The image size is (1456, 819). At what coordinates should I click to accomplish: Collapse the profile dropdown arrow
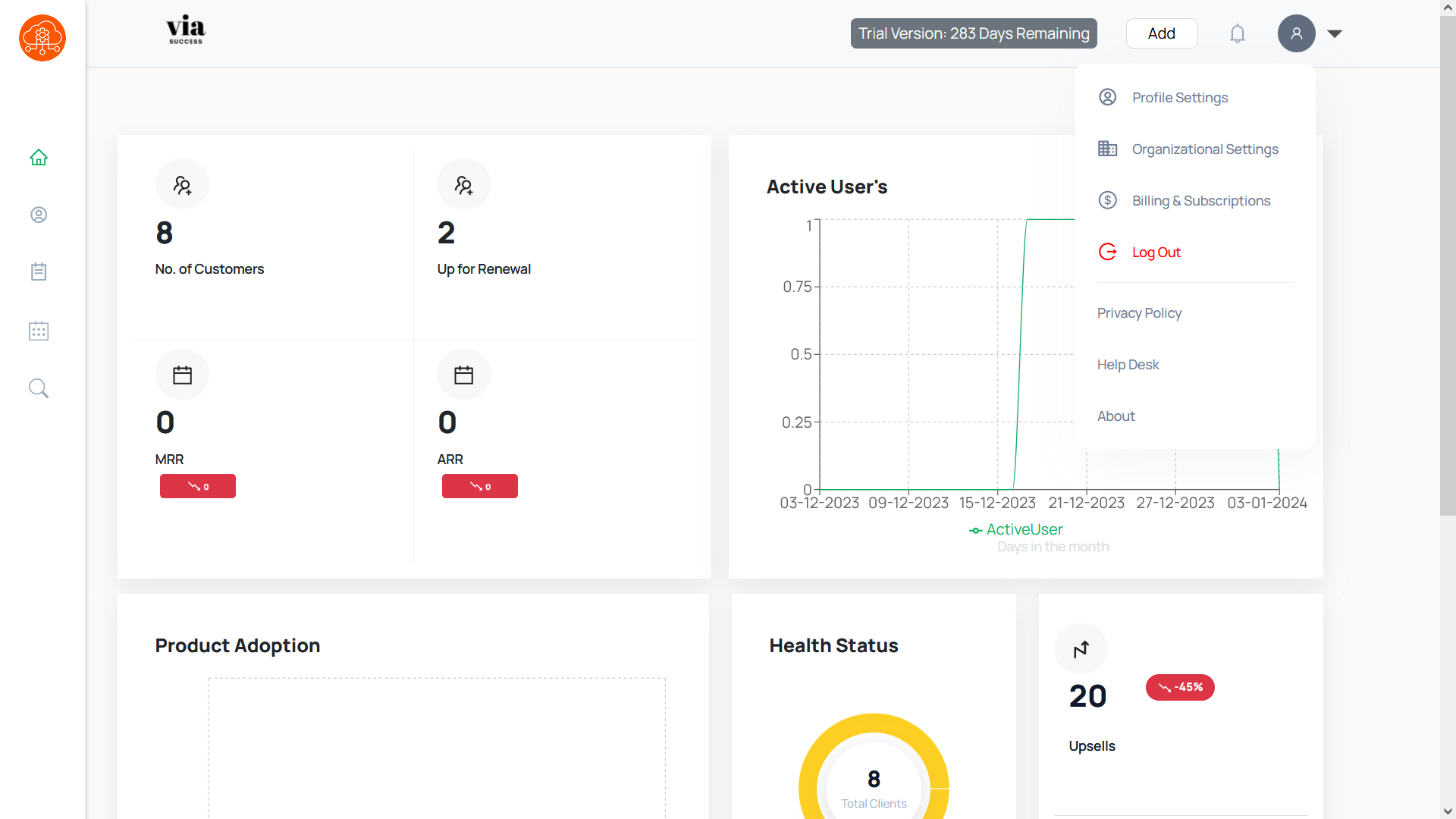point(1335,33)
